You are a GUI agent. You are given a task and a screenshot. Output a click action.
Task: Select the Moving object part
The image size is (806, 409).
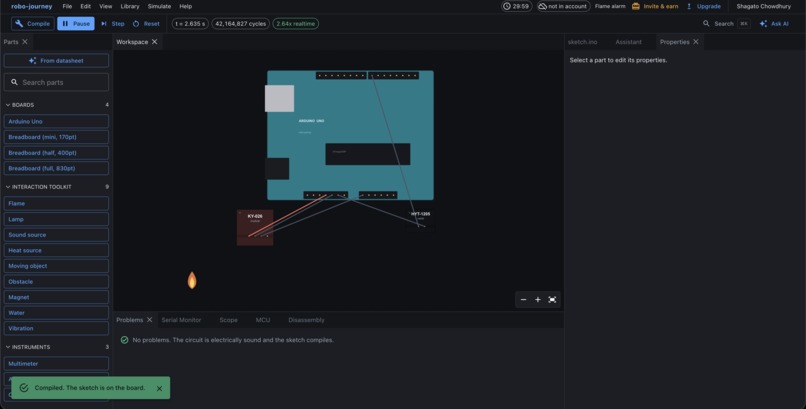pos(56,266)
